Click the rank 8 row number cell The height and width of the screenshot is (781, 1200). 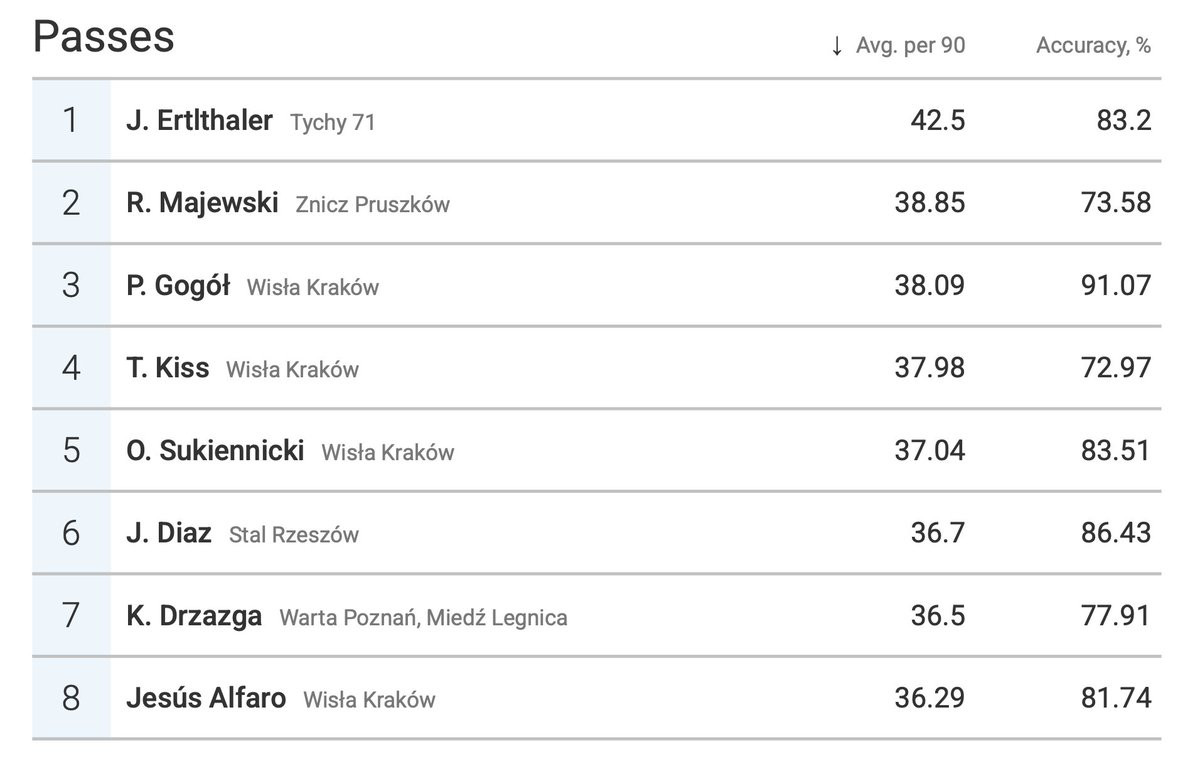[x=71, y=698]
